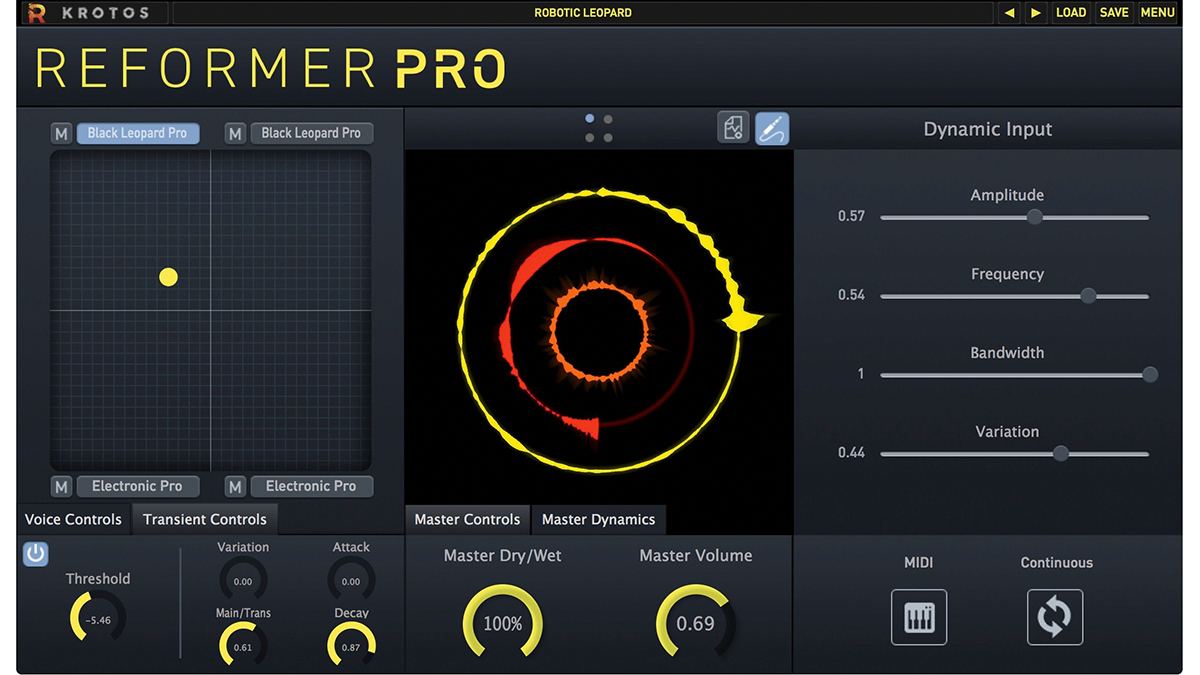Click the yellow dot on the XY pad

click(x=168, y=277)
